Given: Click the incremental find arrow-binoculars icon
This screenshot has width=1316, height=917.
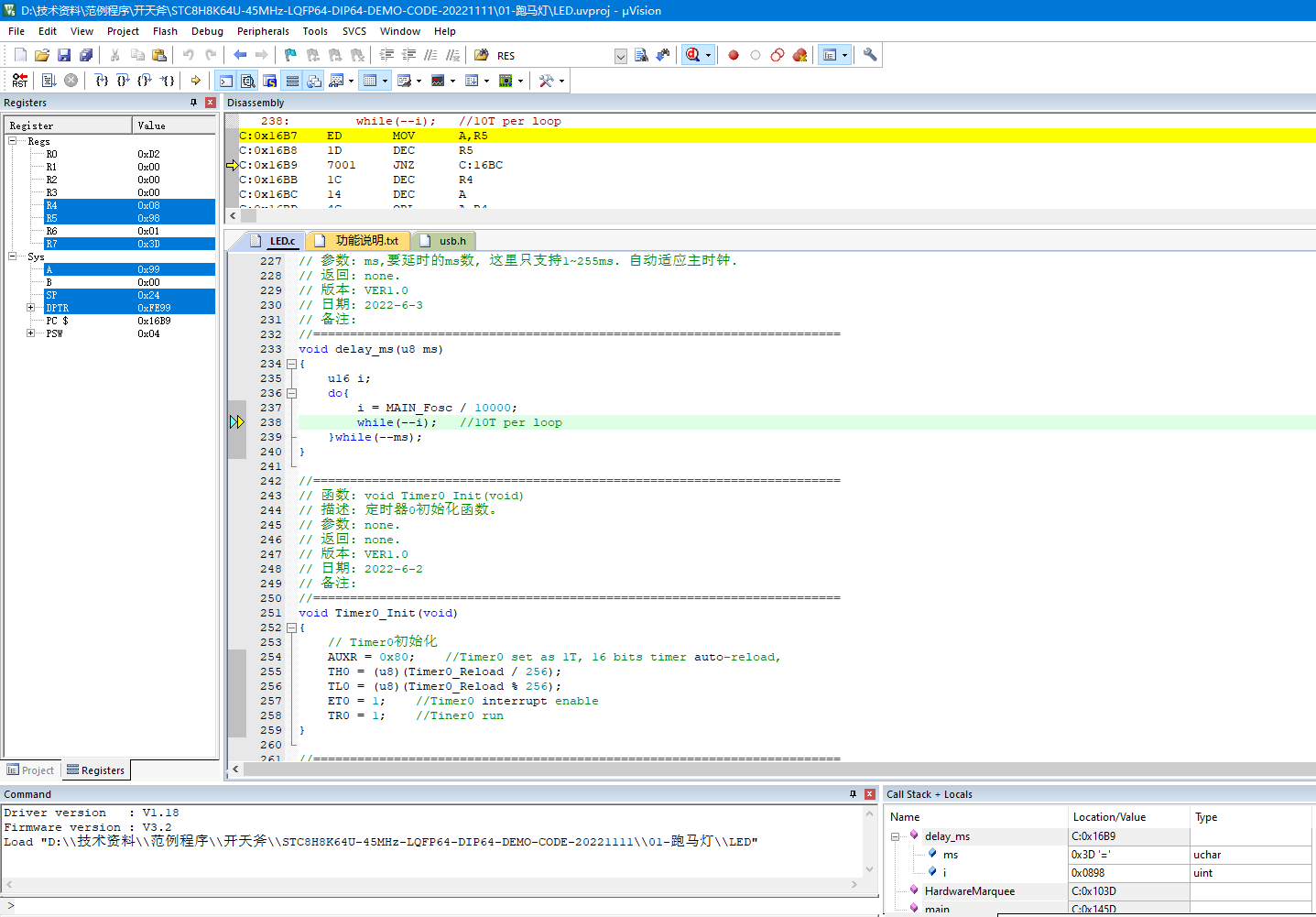Looking at the screenshot, I should pyautogui.click(x=663, y=55).
